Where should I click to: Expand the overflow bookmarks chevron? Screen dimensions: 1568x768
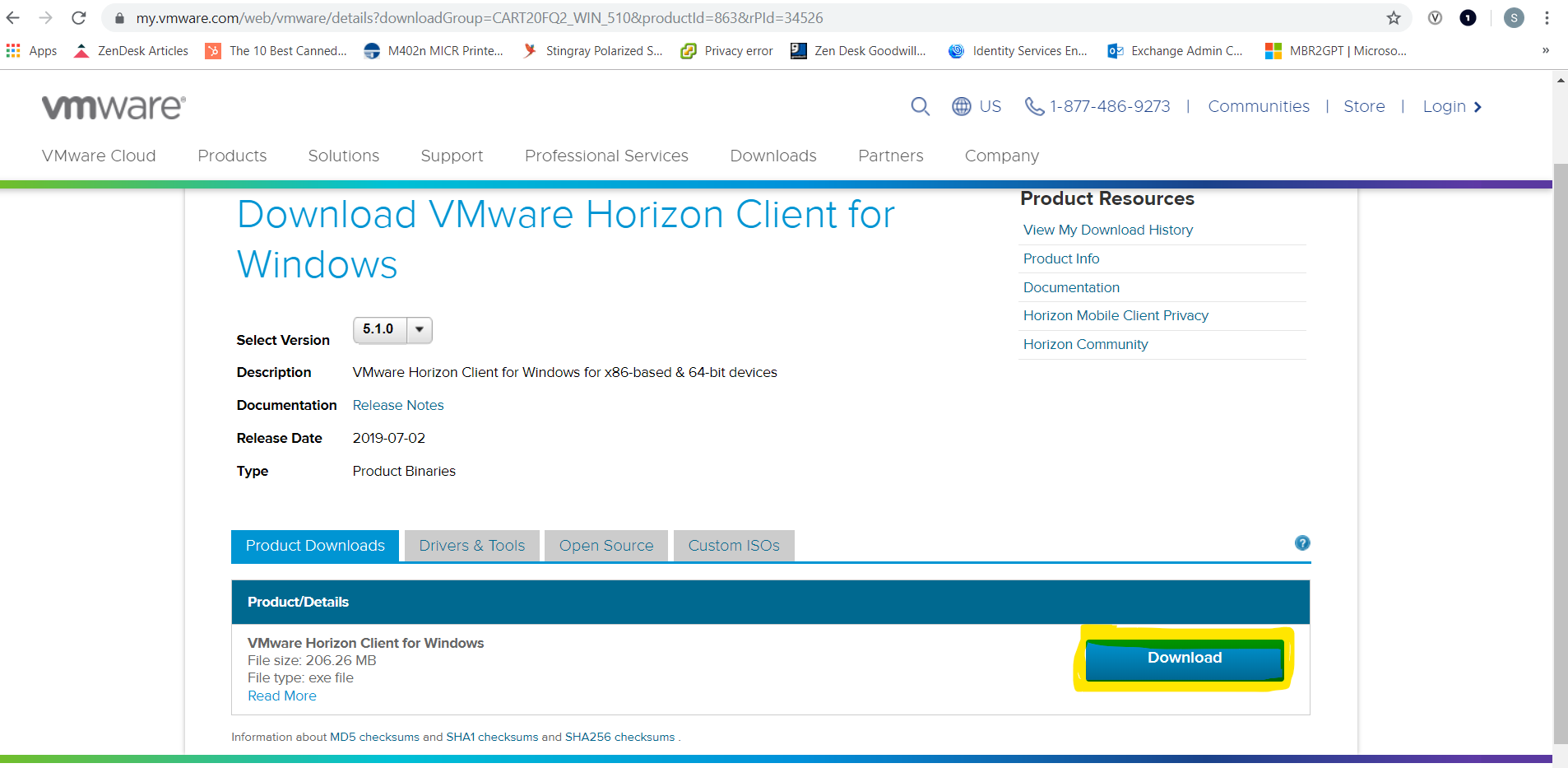click(x=1545, y=50)
